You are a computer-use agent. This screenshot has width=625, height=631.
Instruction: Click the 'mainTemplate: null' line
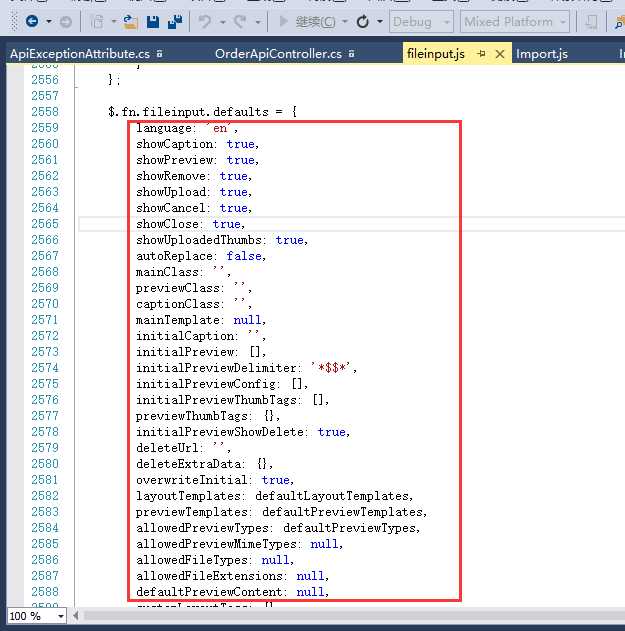click(x=201, y=320)
